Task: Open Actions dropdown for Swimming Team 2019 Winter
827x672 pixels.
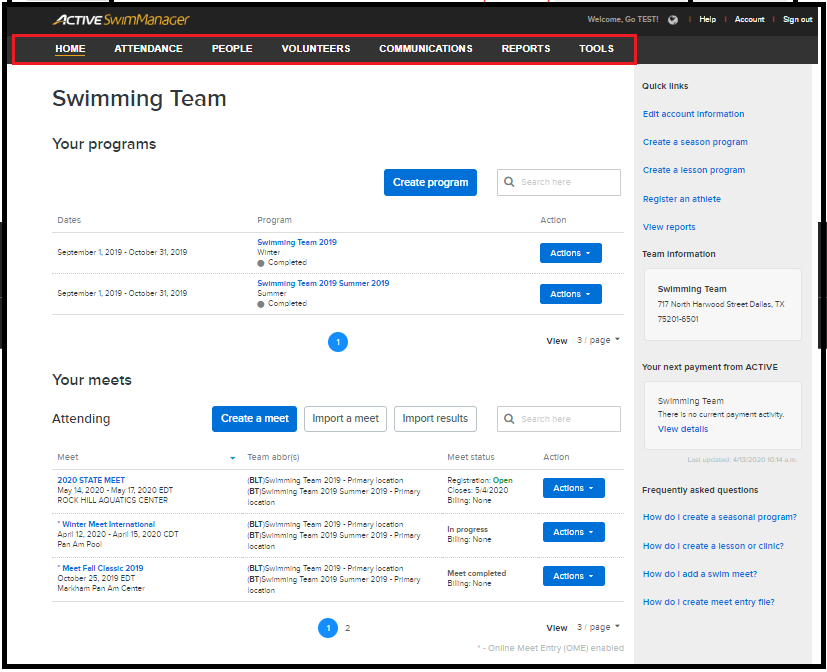Action: pos(570,253)
